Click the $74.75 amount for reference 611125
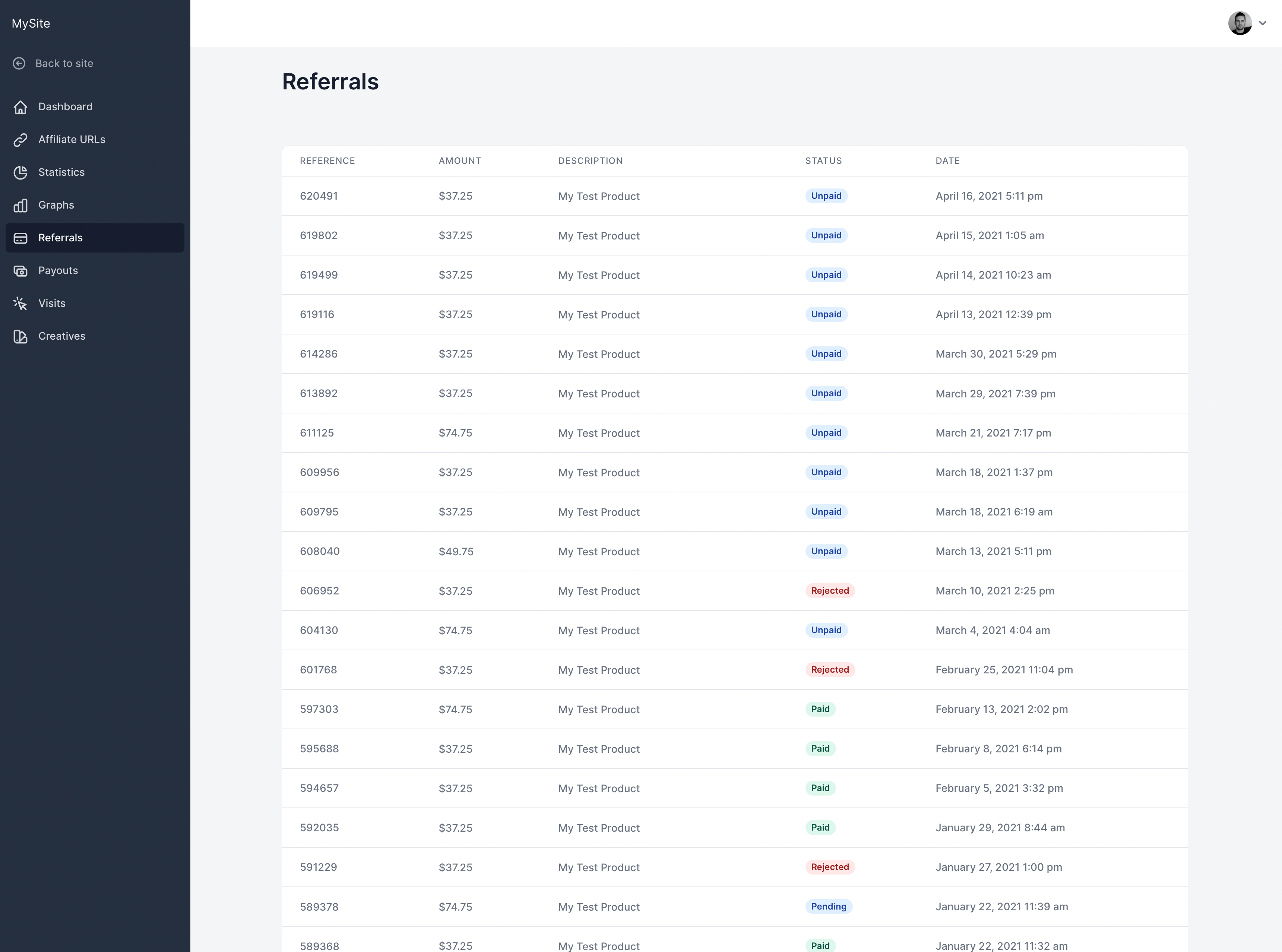This screenshot has width=1282, height=952. tap(455, 433)
